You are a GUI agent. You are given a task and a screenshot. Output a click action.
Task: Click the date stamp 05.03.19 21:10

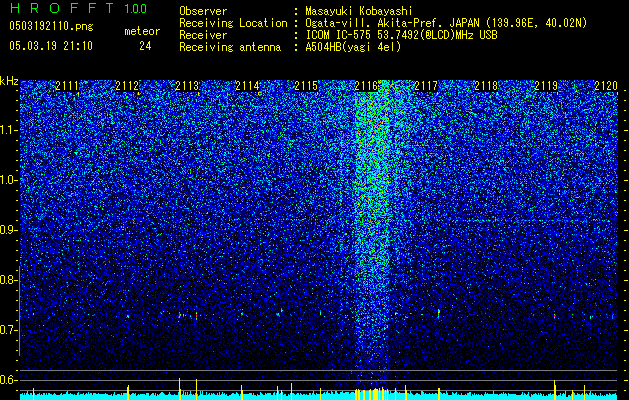tap(51, 46)
